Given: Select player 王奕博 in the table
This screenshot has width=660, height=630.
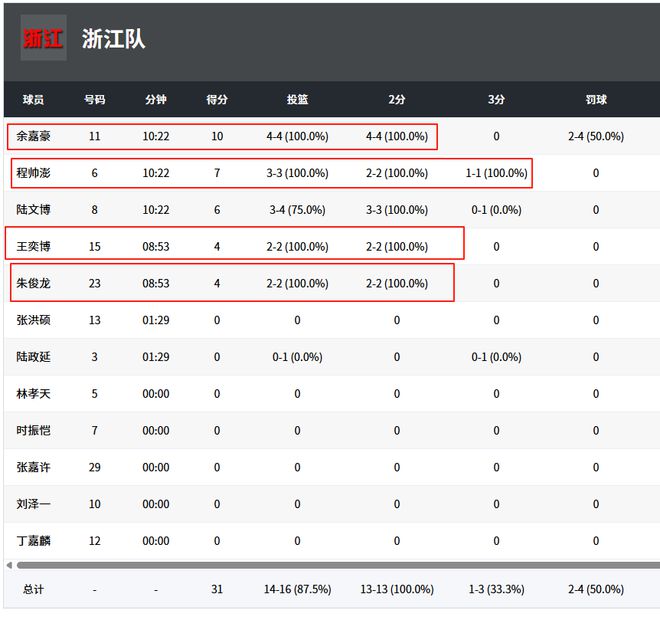Looking at the screenshot, I should [x=33, y=246].
